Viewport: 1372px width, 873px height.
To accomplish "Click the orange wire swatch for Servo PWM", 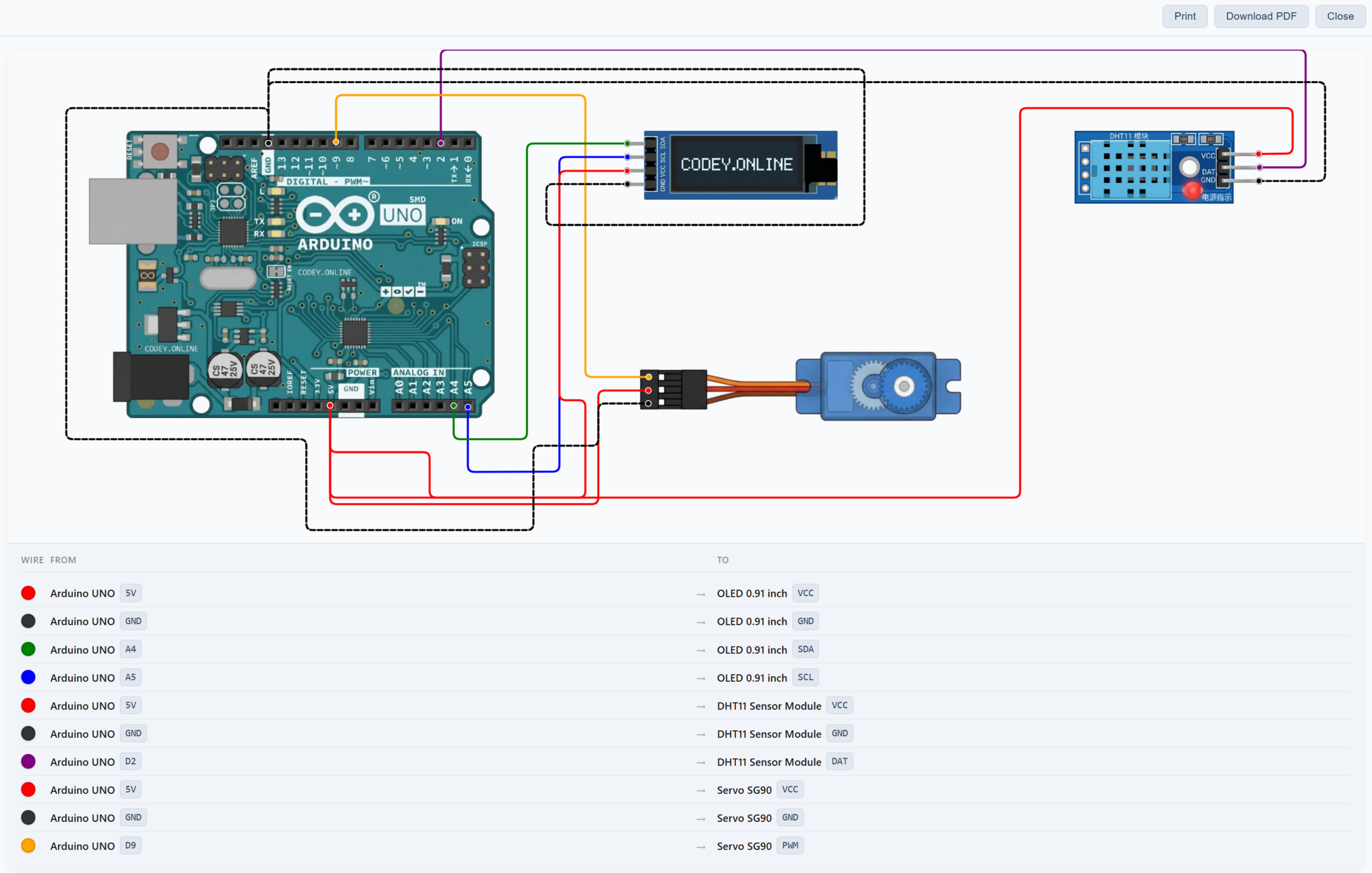I will point(28,846).
